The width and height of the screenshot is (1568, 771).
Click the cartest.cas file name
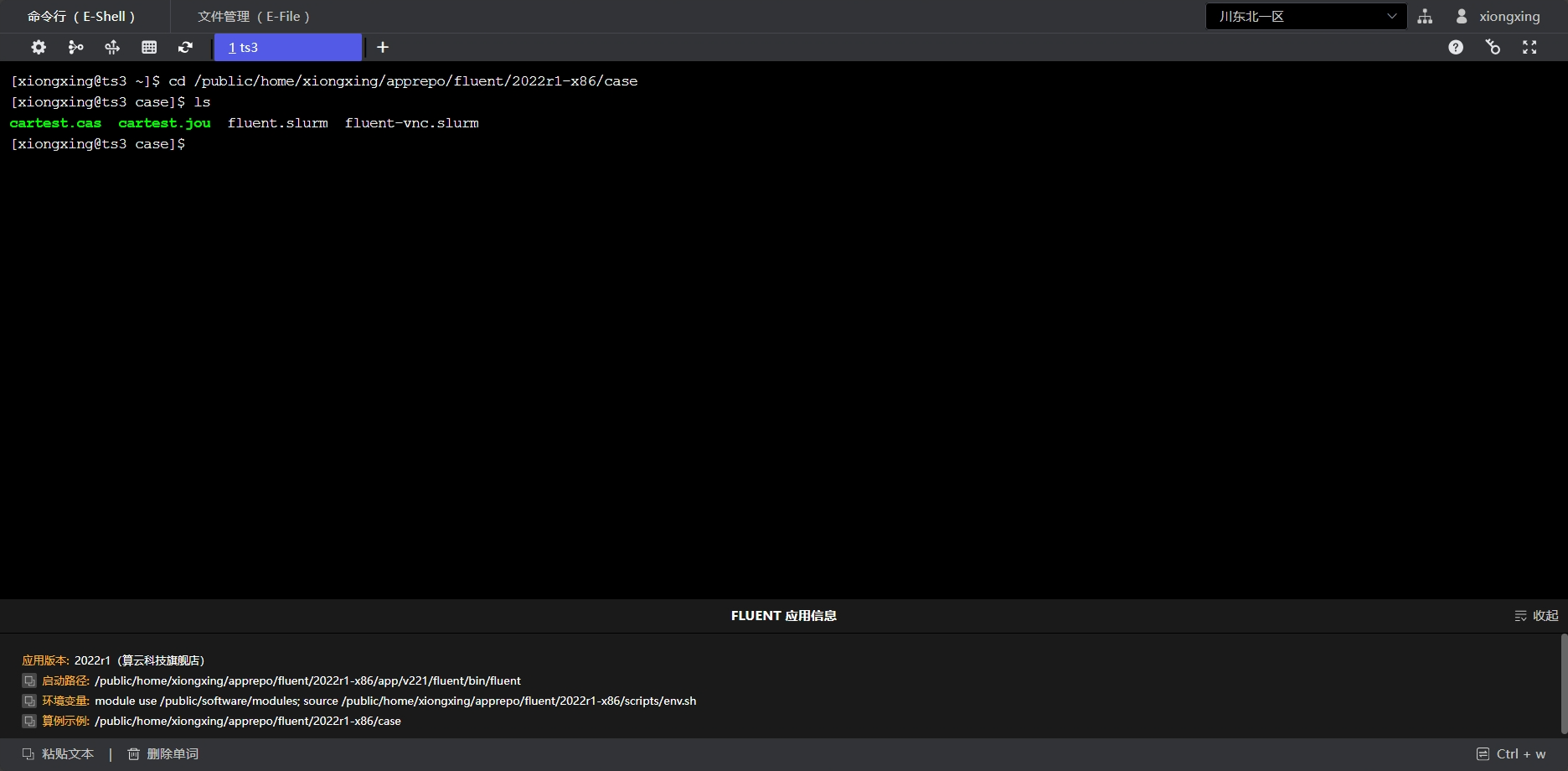55,123
